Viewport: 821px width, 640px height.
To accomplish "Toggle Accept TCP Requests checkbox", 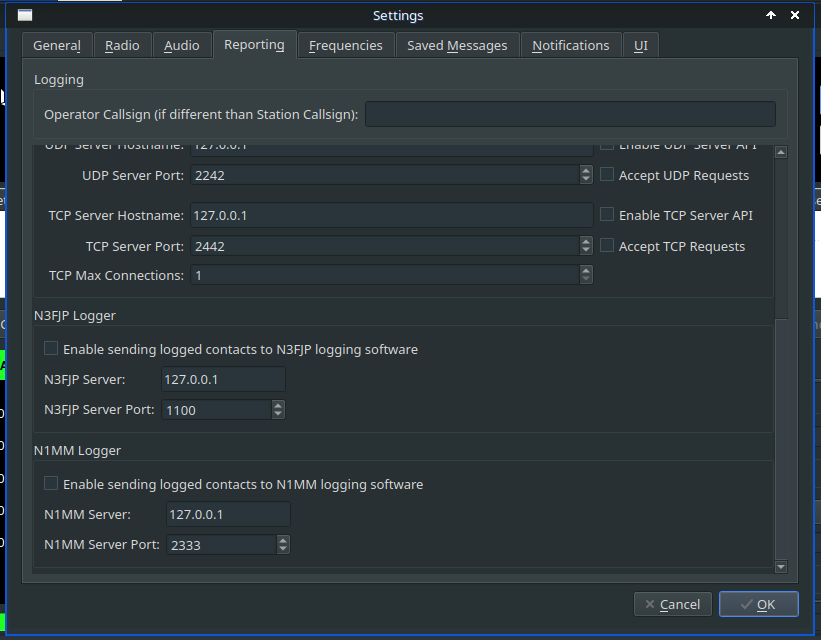I will pos(607,246).
